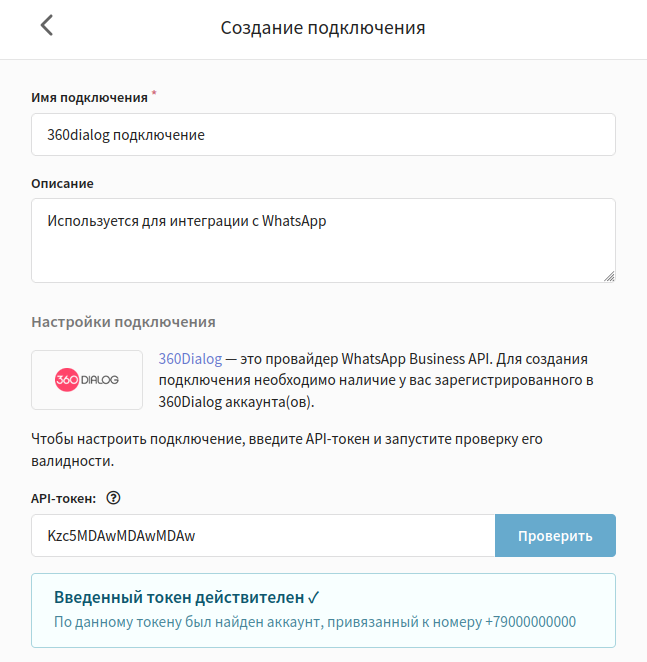The height and width of the screenshot is (662, 647).
Task: Click the 'Проверить' button
Action: point(555,535)
